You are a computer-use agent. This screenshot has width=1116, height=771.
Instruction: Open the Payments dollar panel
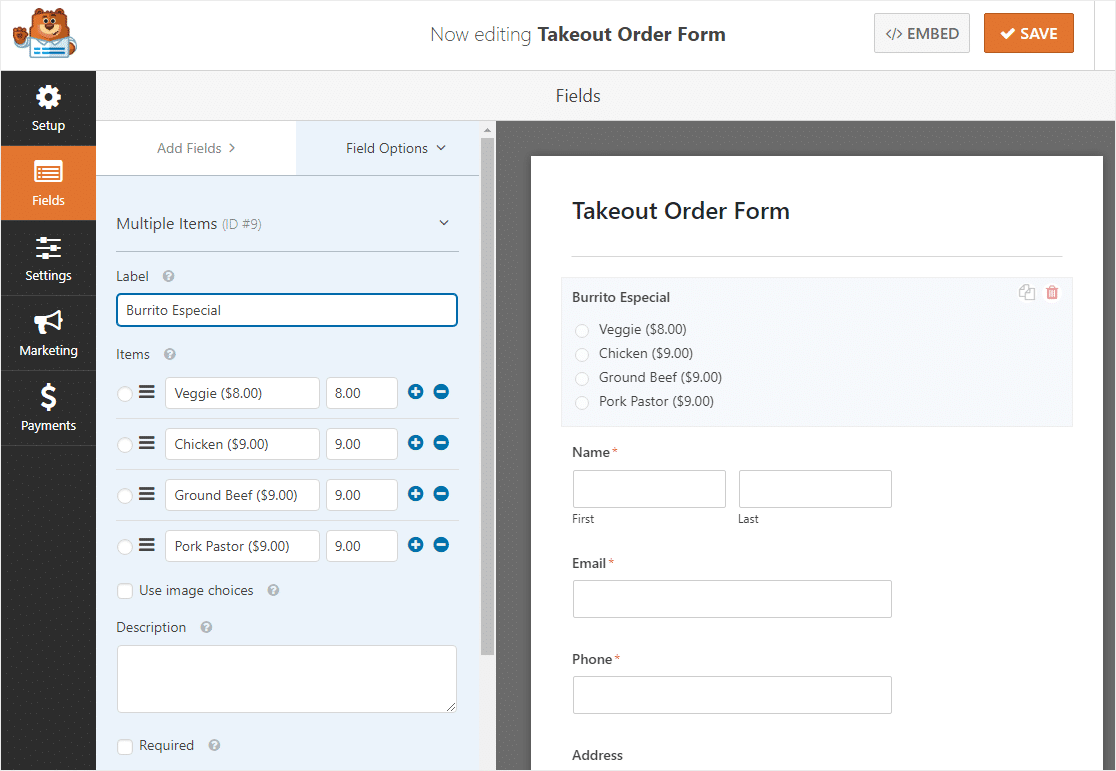click(x=48, y=408)
